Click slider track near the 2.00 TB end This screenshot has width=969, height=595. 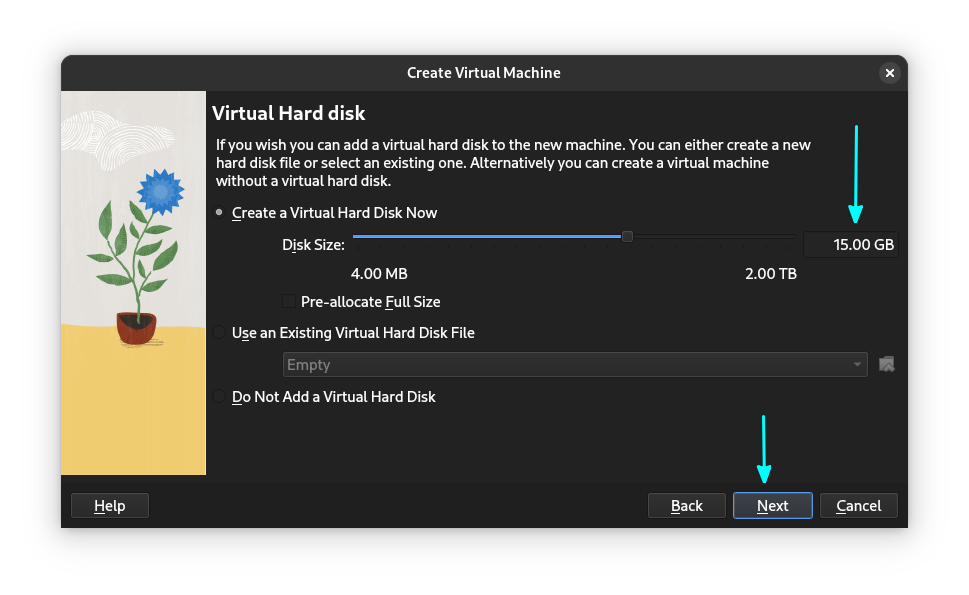click(780, 237)
